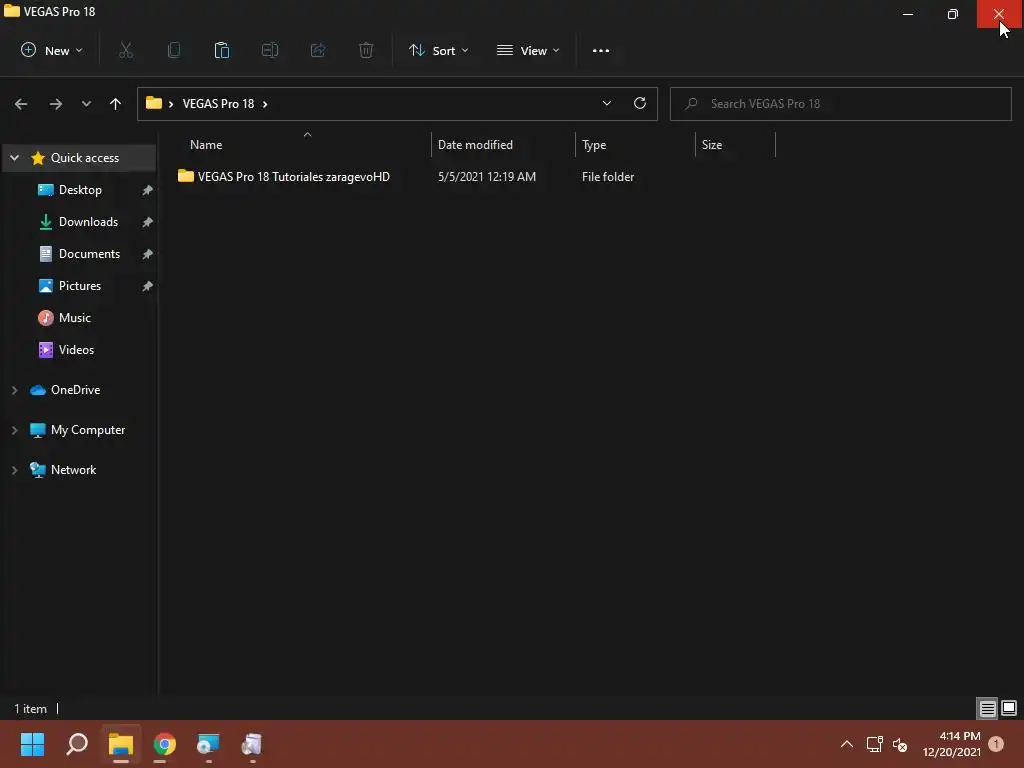Open the View dropdown menu
The image size is (1024, 768).
click(x=528, y=50)
